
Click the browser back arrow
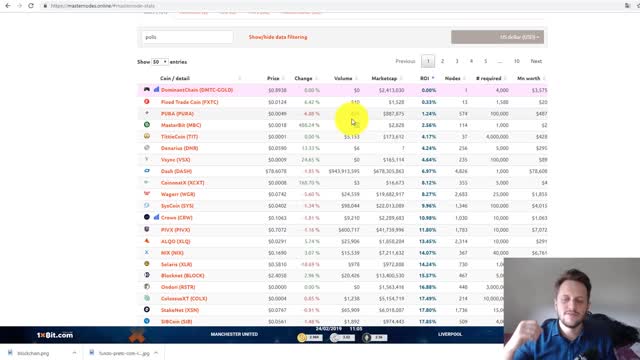pyautogui.click(x=8, y=6)
